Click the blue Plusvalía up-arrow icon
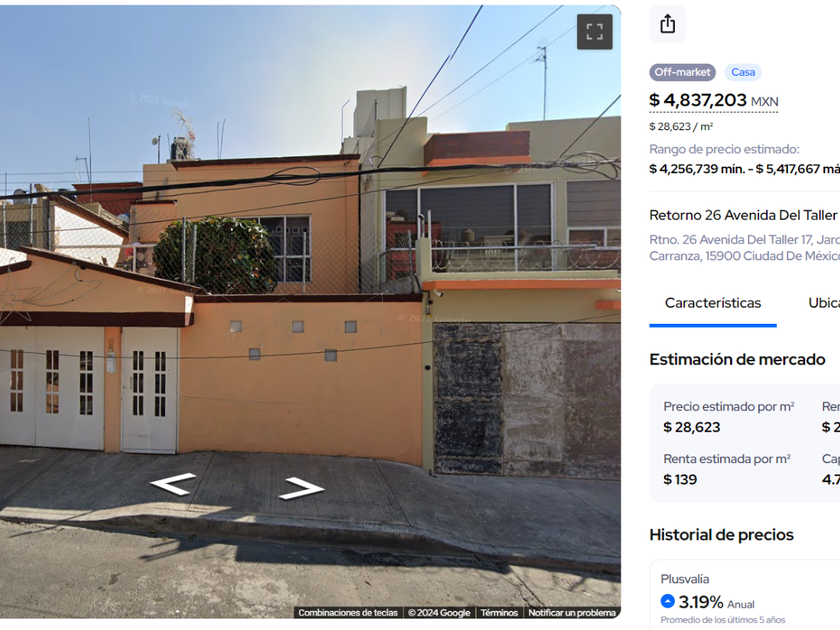The height and width of the screenshot is (630, 840). pos(668,601)
